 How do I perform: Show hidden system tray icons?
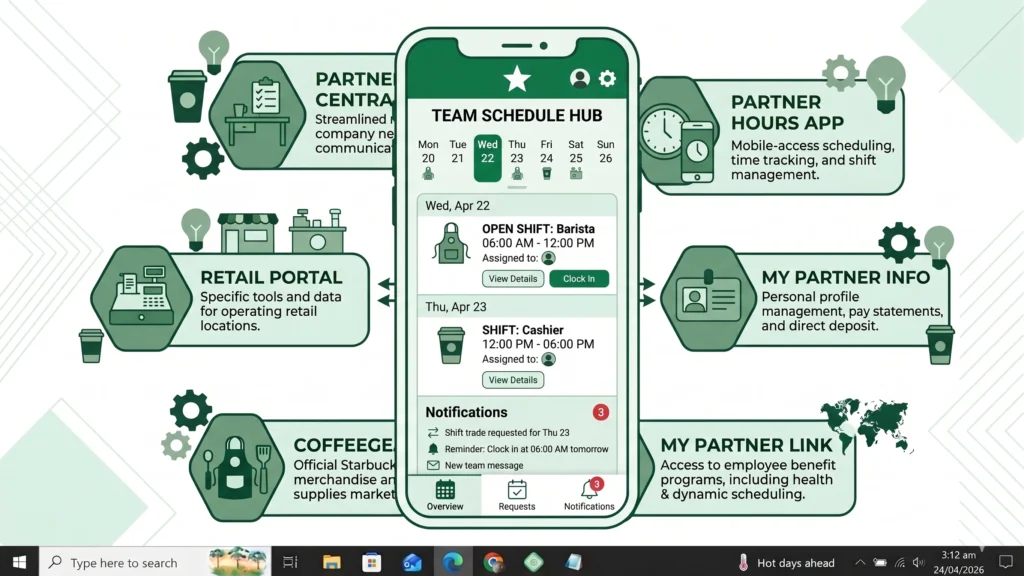click(x=860, y=562)
